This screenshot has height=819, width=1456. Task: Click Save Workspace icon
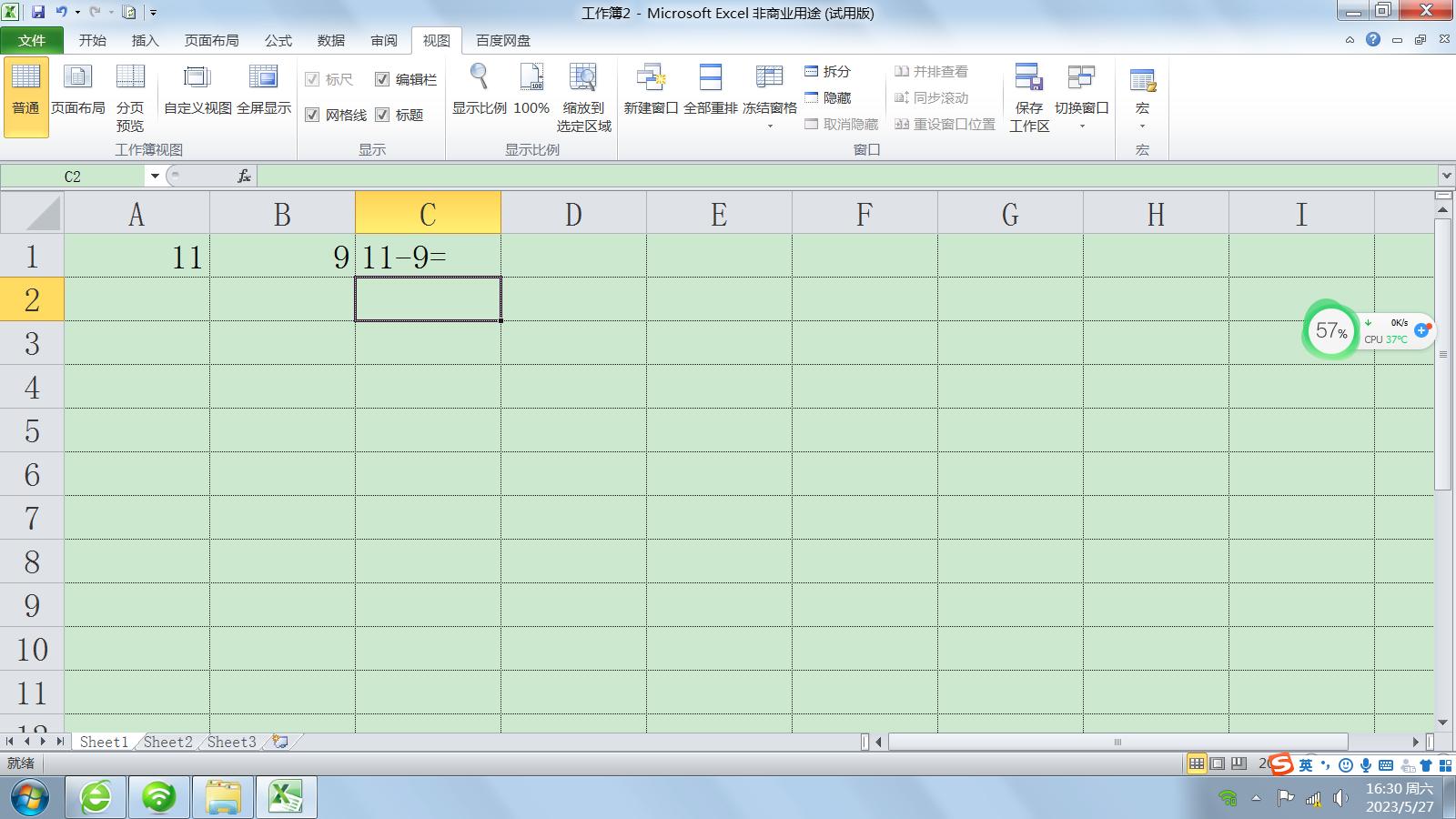point(1029,78)
